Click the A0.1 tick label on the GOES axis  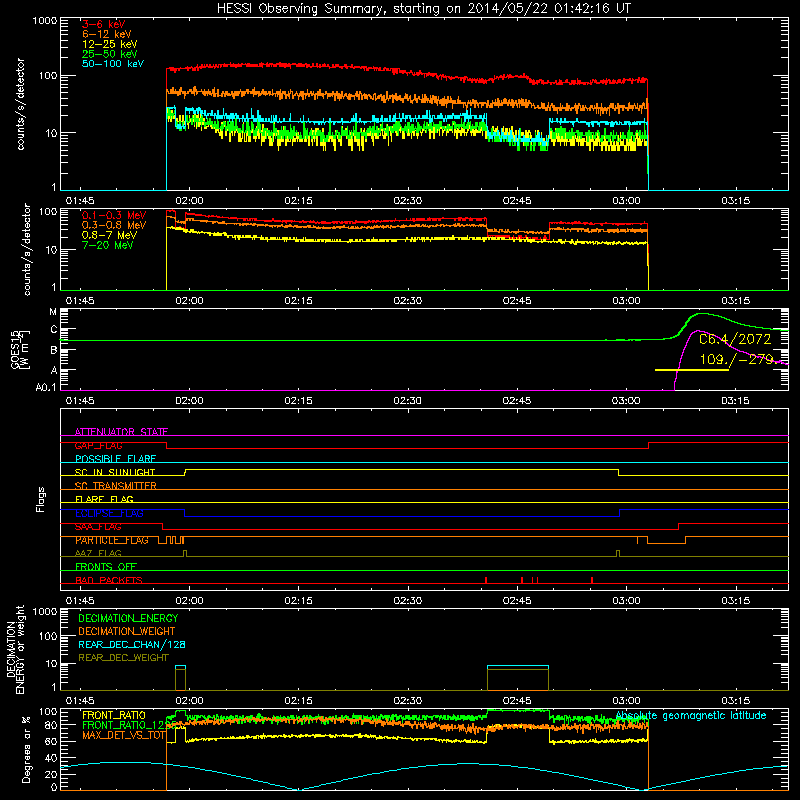46,388
